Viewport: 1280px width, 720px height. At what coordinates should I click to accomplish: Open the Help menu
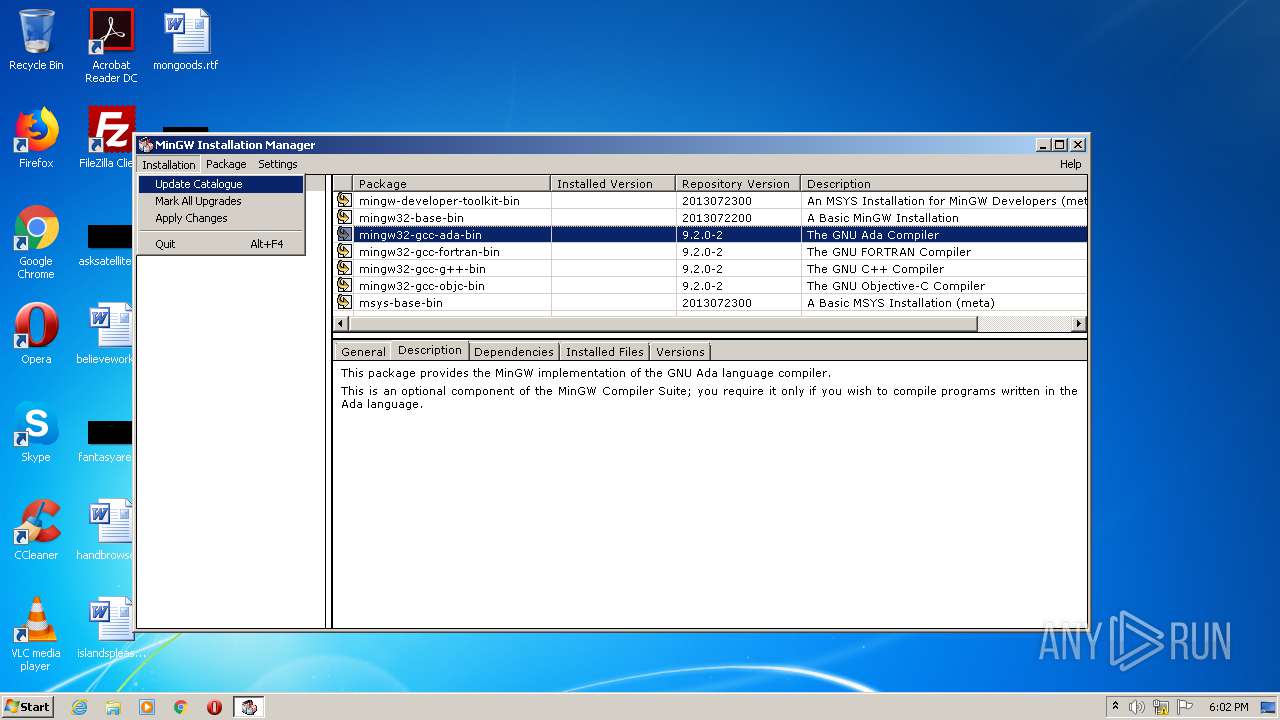click(x=1070, y=164)
